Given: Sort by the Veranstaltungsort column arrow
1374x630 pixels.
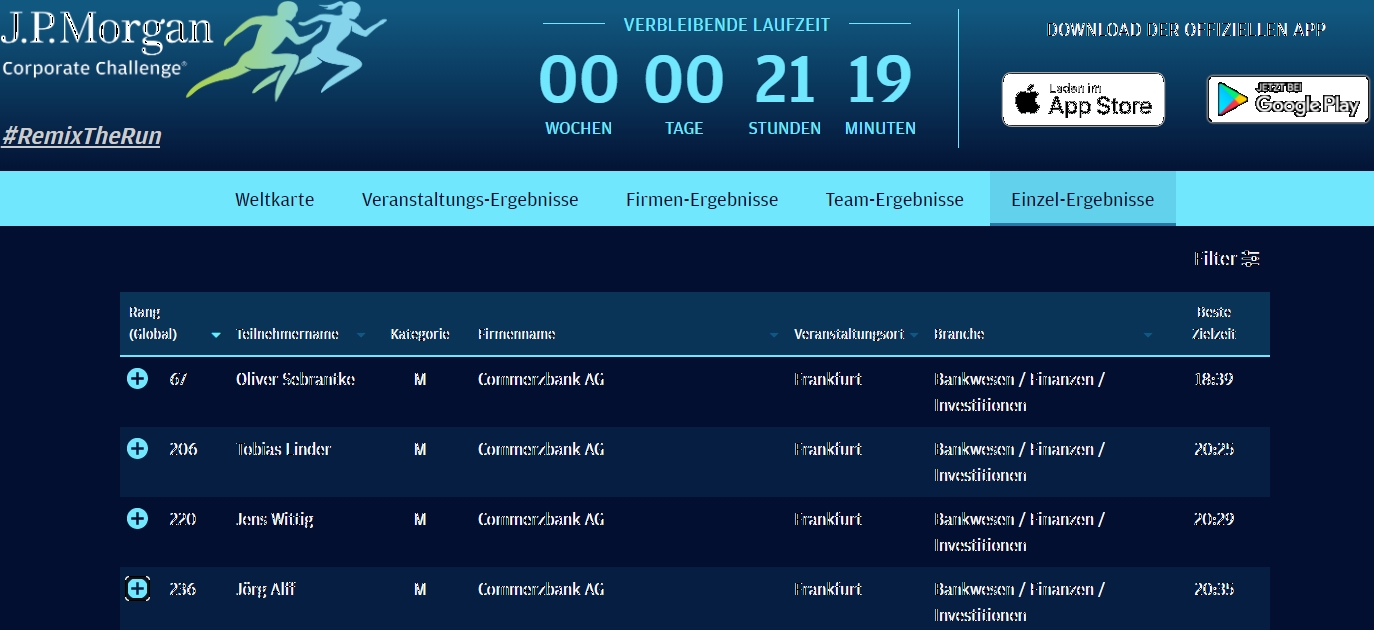Looking at the screenshot, I should pyautogui.click(x=914, y=335).
